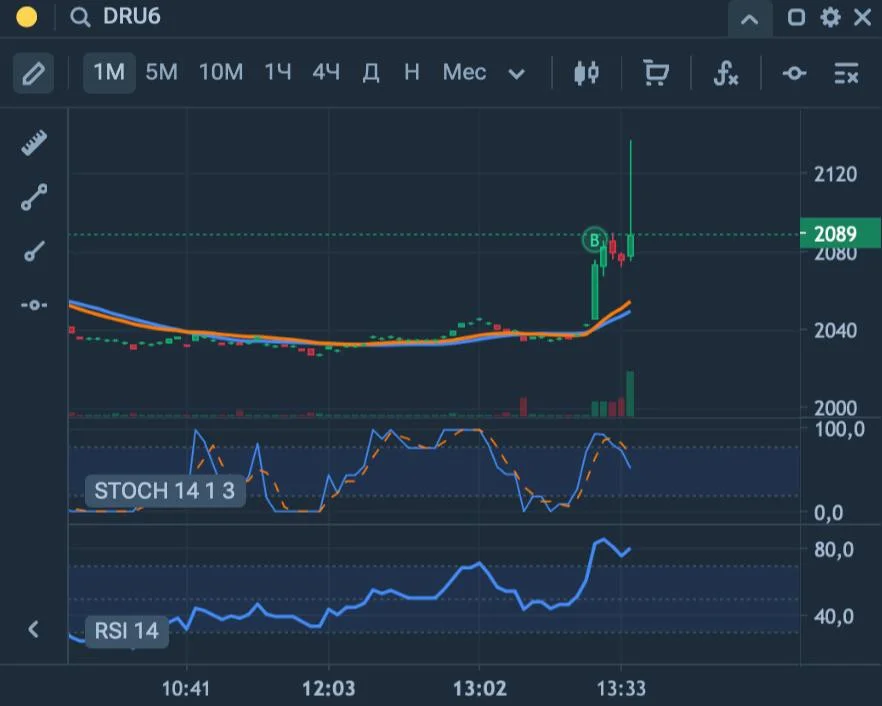Open candlestick chart type selector
Image resolution: width=882 pixels, height=706 pixels.
[586, 73]
